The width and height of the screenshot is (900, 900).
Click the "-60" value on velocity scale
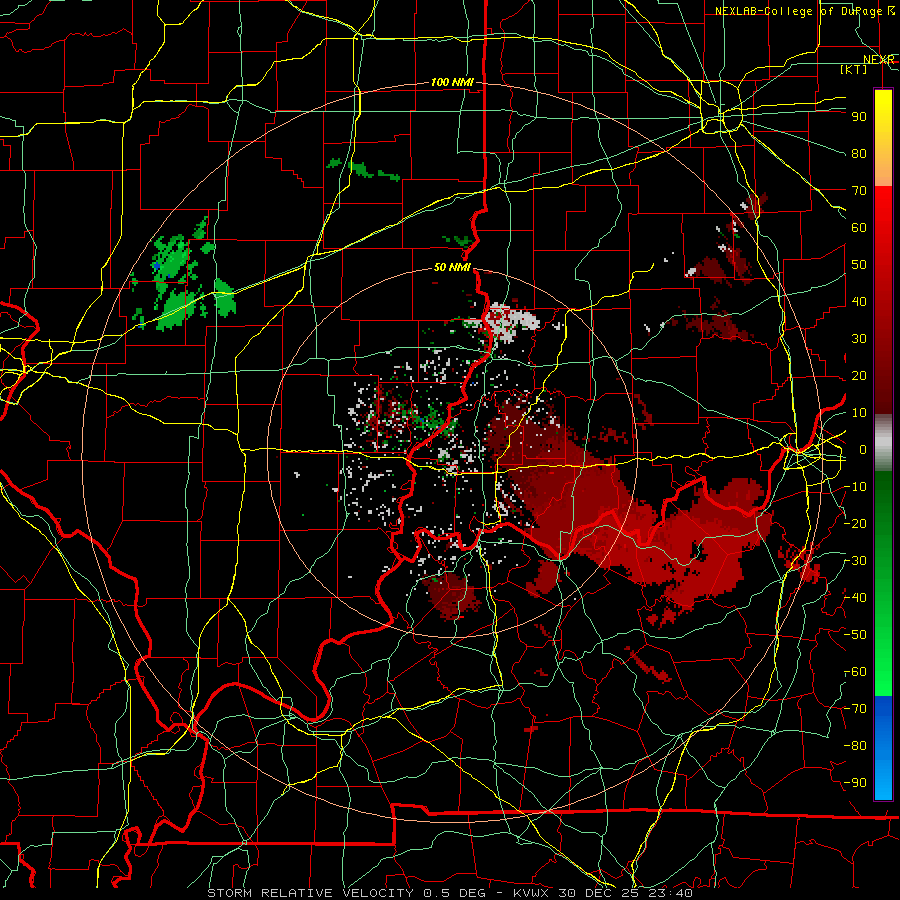(855, 672)
